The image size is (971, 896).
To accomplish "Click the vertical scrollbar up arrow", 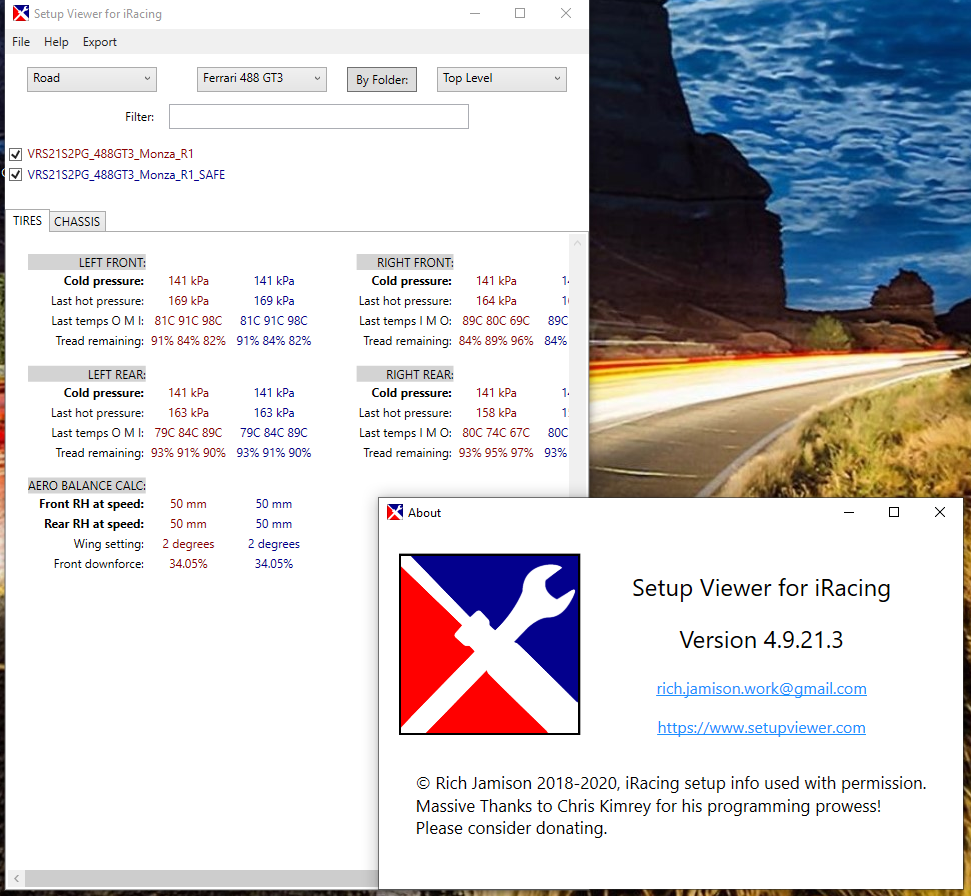I will point(577,243).
